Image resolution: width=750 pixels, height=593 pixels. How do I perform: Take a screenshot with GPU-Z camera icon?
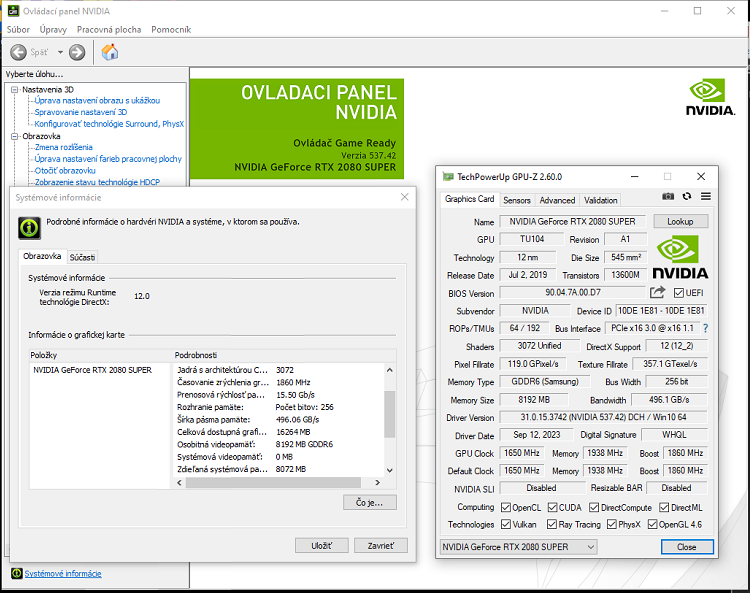pos(668,197)
